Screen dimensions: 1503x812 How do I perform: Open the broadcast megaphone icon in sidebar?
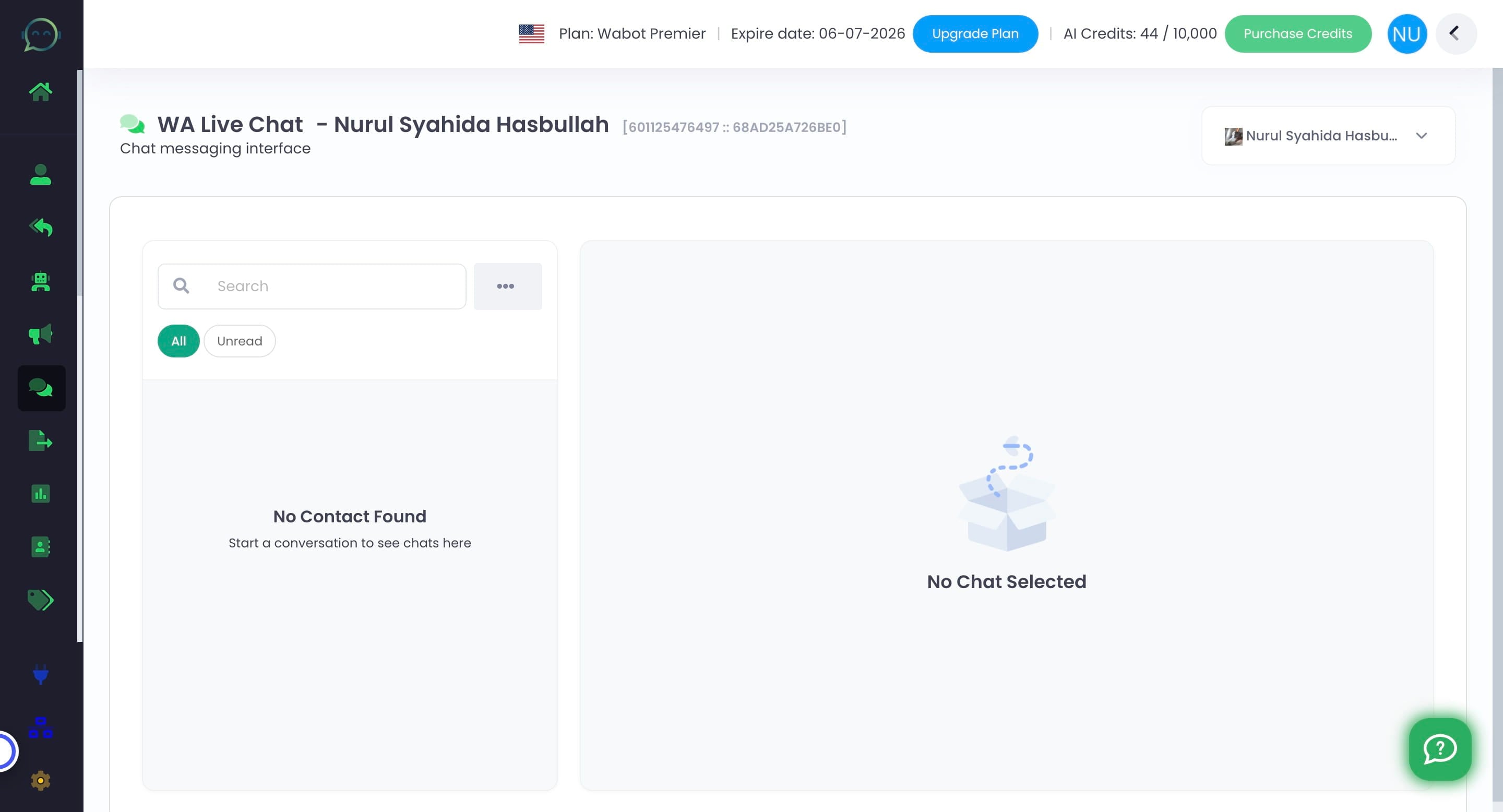[x=40, y=335]
